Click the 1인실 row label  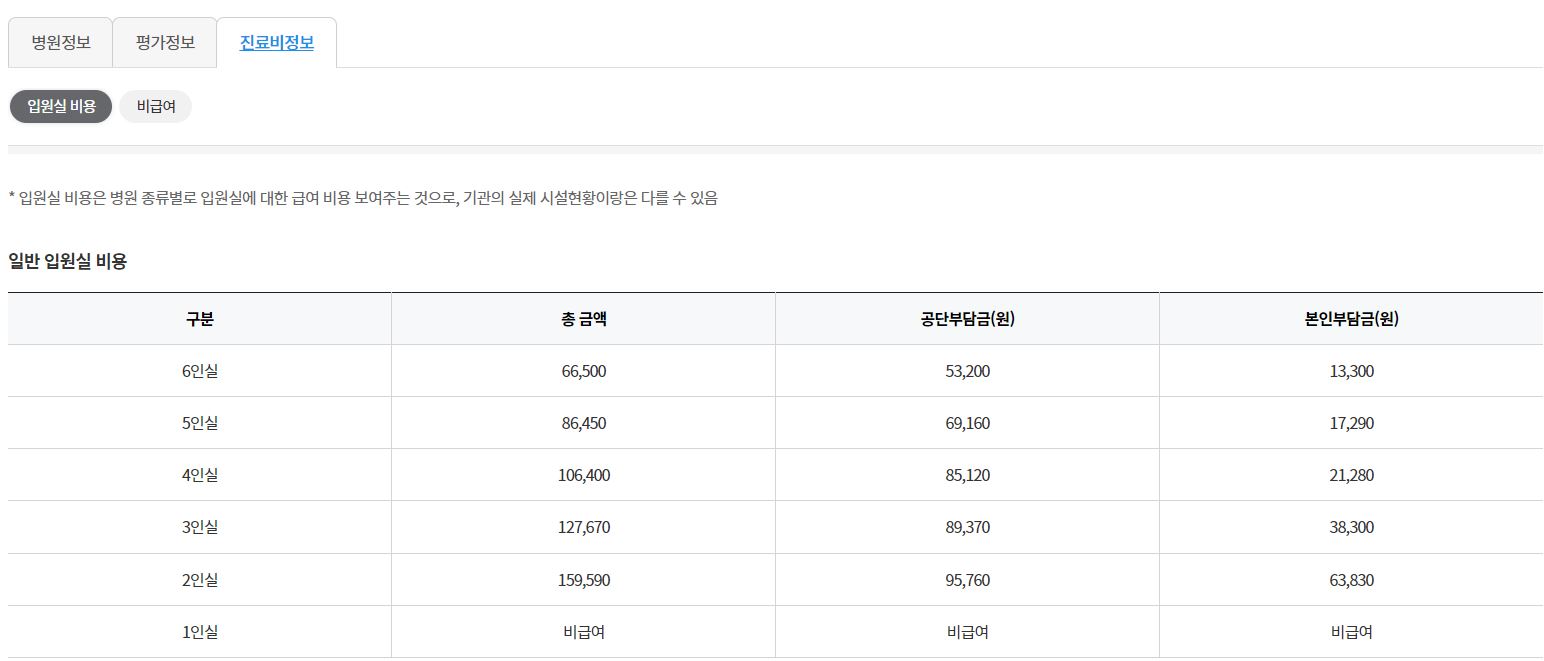[198, 632]
